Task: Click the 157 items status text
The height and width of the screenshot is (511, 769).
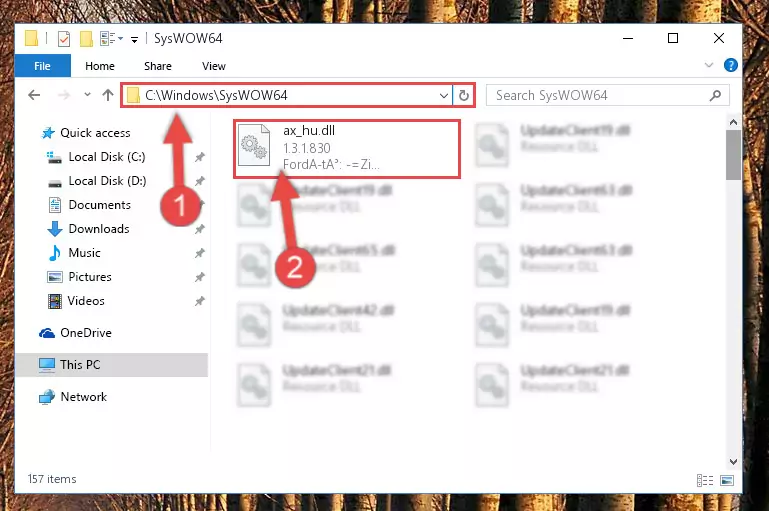Action: coord(52,479)
